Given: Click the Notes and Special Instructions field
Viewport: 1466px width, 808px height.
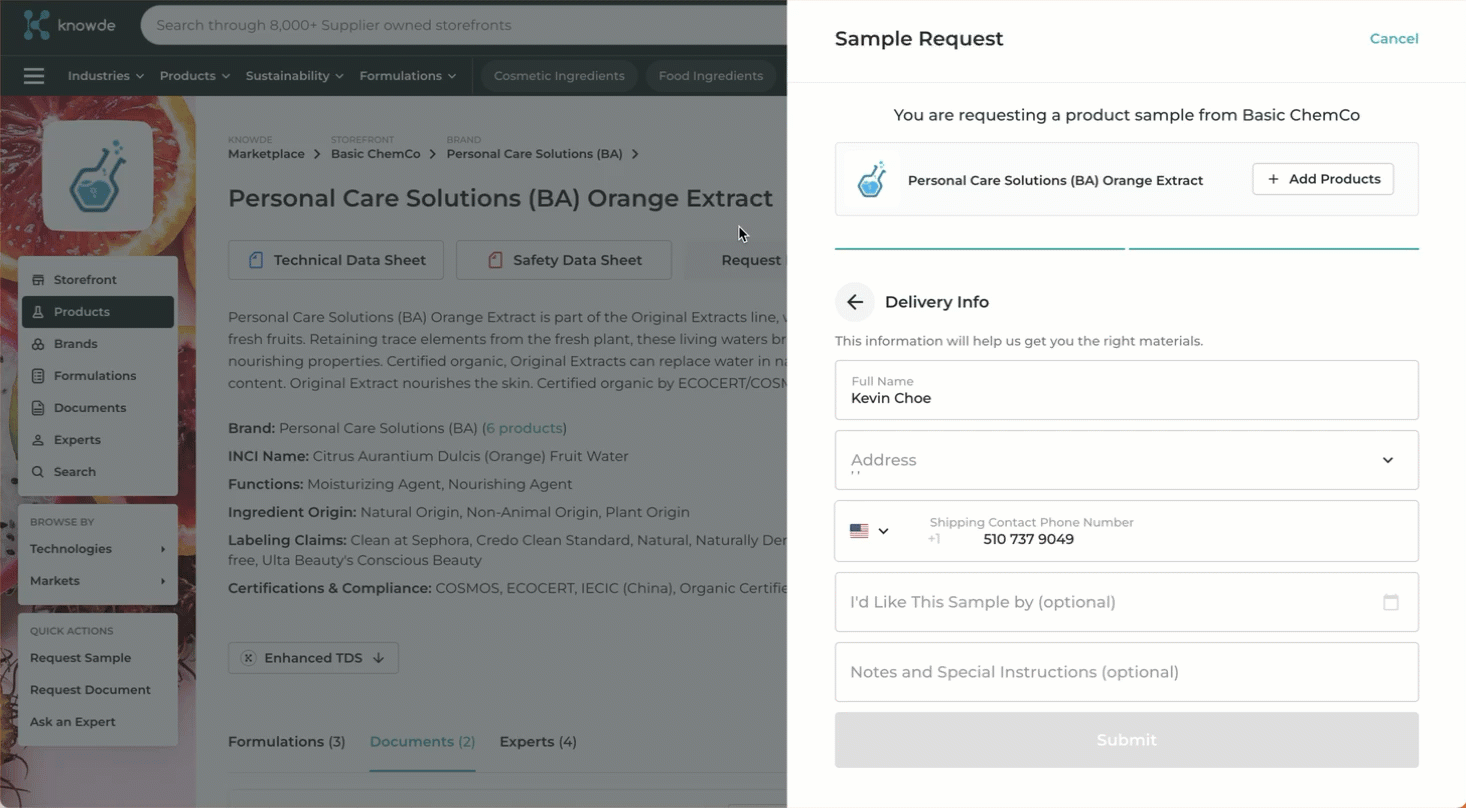Looking at the screenshot, I should (1126, 672).
